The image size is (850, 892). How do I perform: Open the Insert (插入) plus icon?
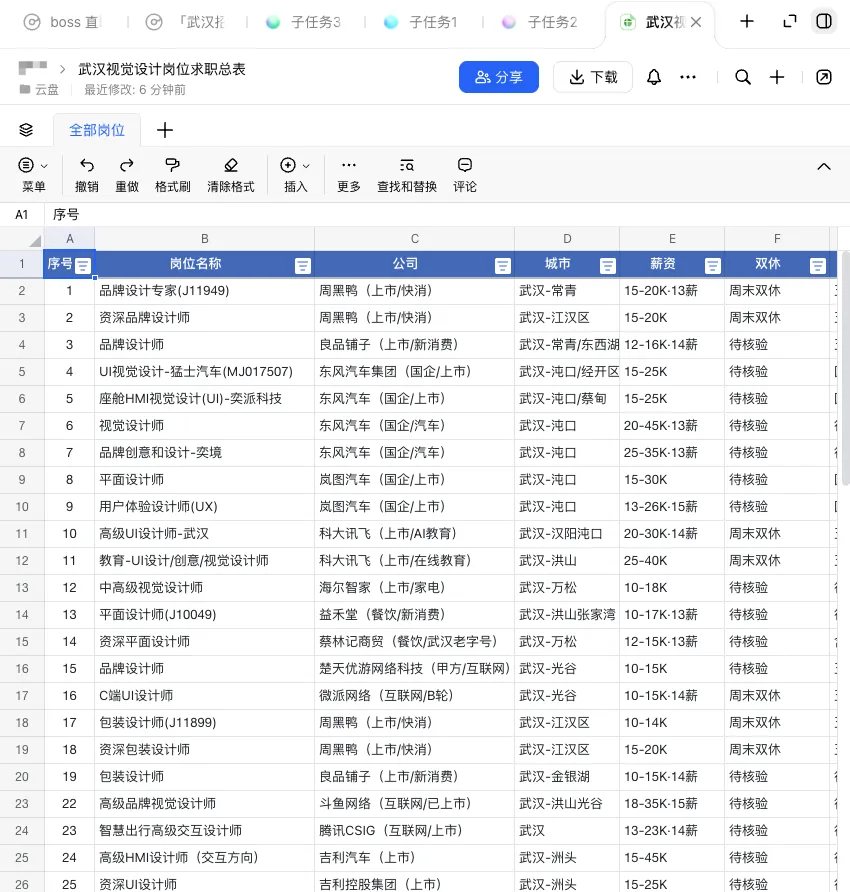(288, 165)
